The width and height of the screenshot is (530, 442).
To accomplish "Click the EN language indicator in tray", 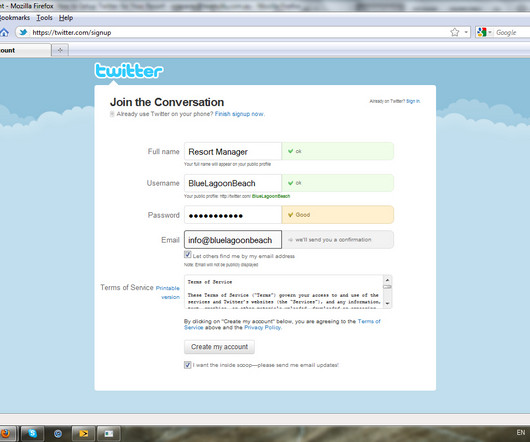I will click(521, 433).
